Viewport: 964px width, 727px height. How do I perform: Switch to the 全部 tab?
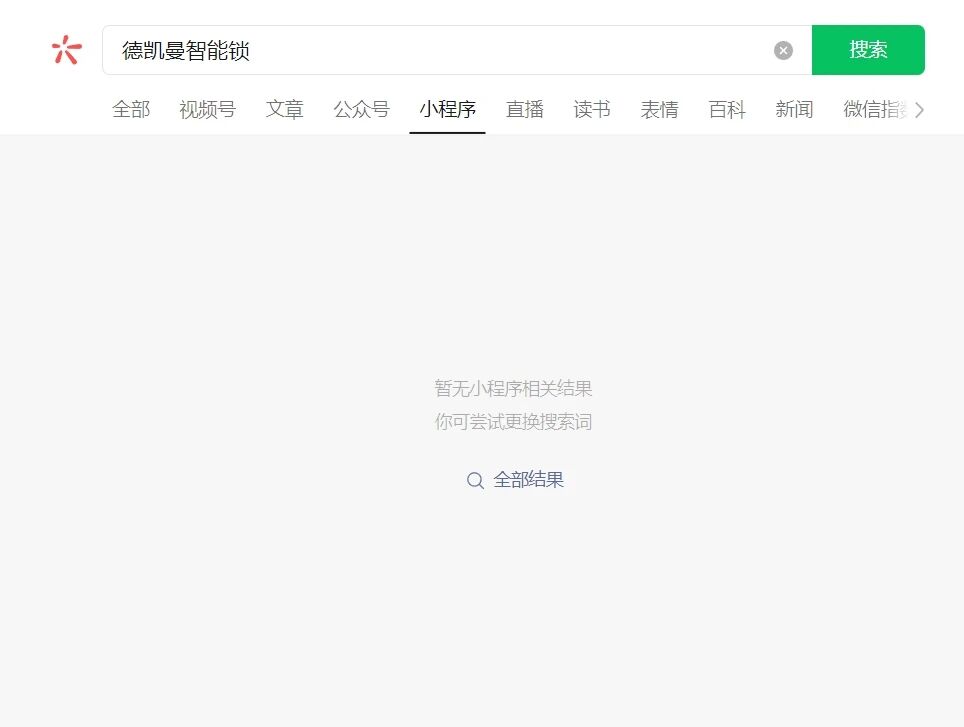(131, 109)
